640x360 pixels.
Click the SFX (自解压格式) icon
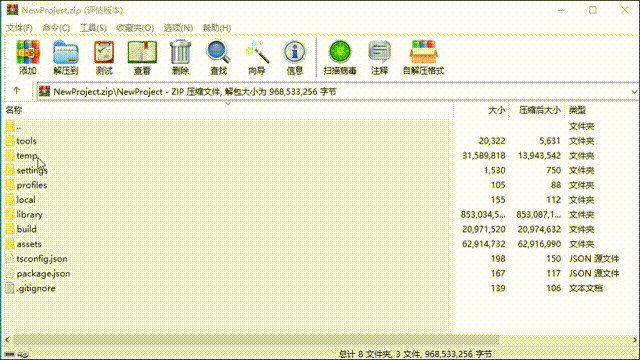click(x=423, y=52)
